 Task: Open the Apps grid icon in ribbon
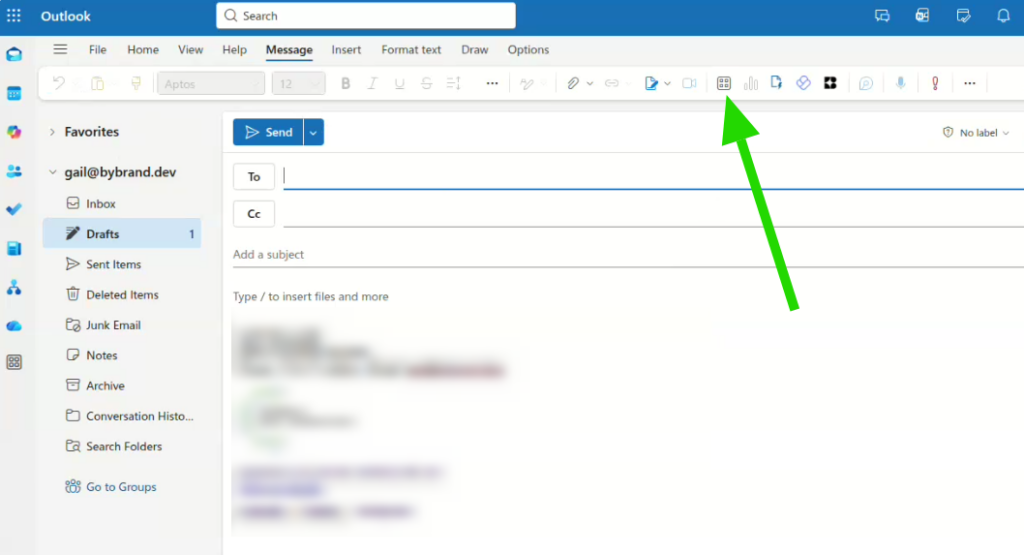tap(724, 84)
